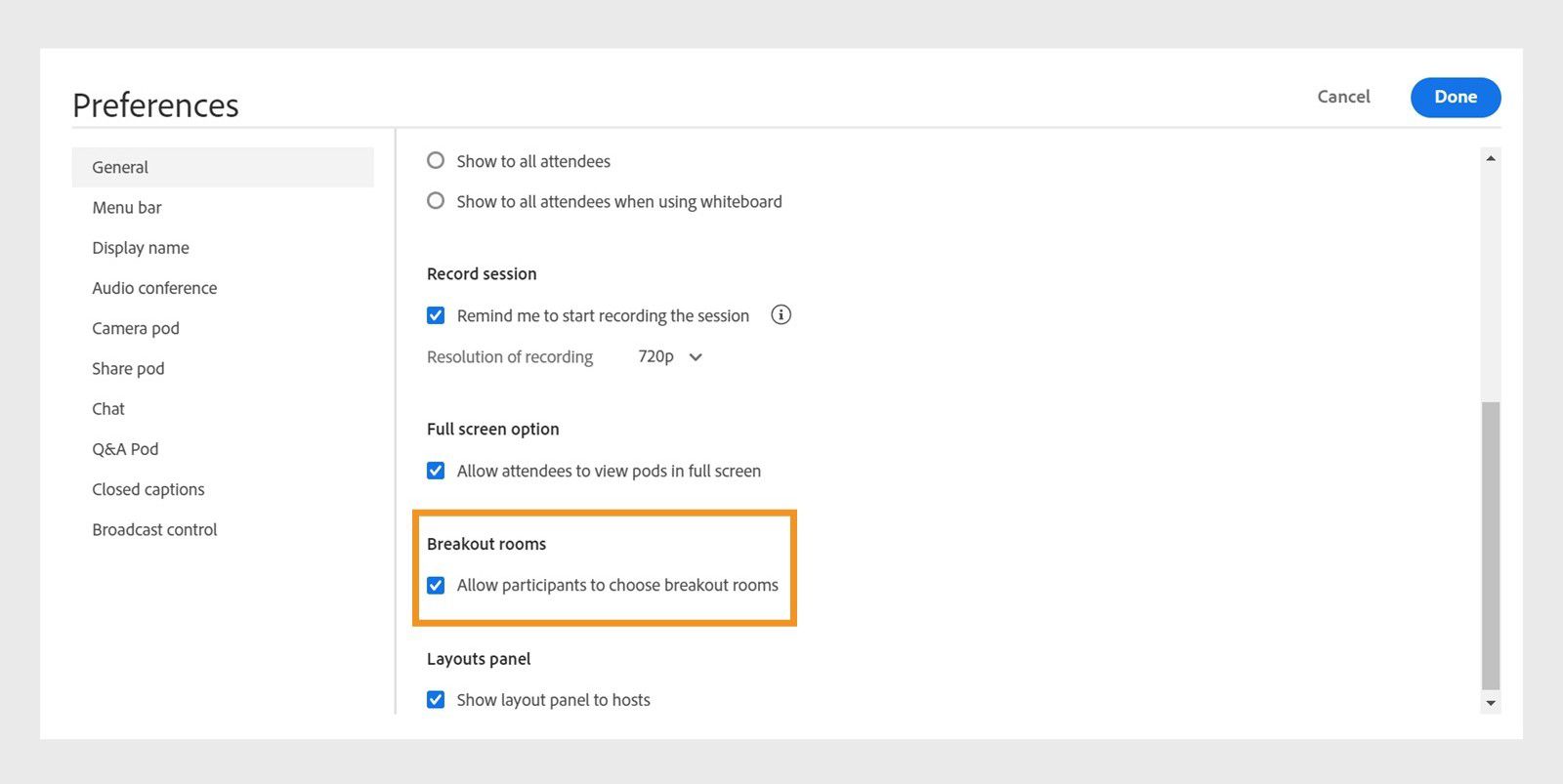Click the vertical scrollbar thumb
Image resolution: width=1563 pixels, height=784 pixels.
tap(1490, 545)
